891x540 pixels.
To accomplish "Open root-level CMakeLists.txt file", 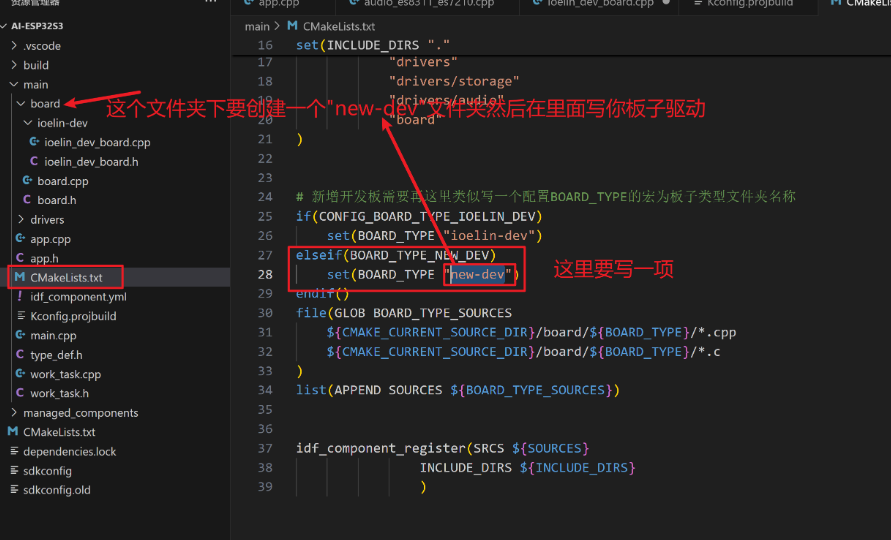I will pyautogui.click(x=59, y=432).
